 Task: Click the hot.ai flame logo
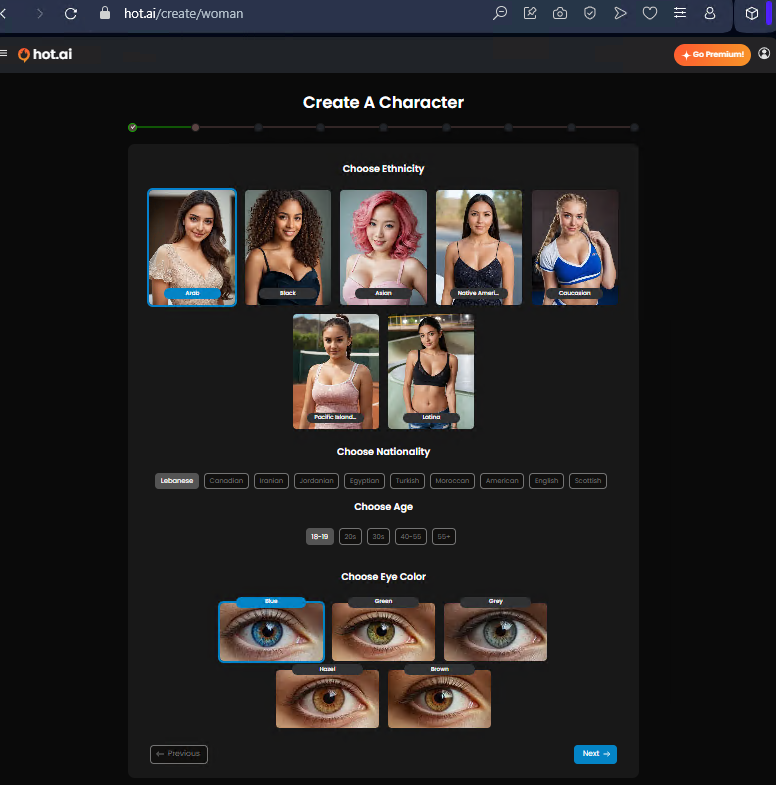[45, 54]
